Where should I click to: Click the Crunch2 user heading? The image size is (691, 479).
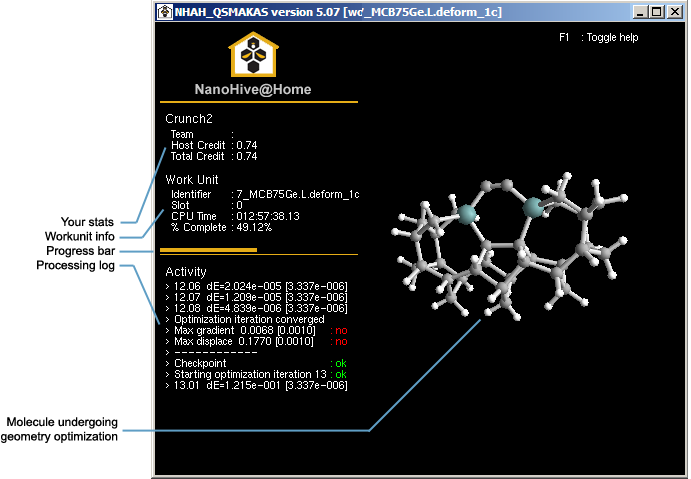(189, 119)
